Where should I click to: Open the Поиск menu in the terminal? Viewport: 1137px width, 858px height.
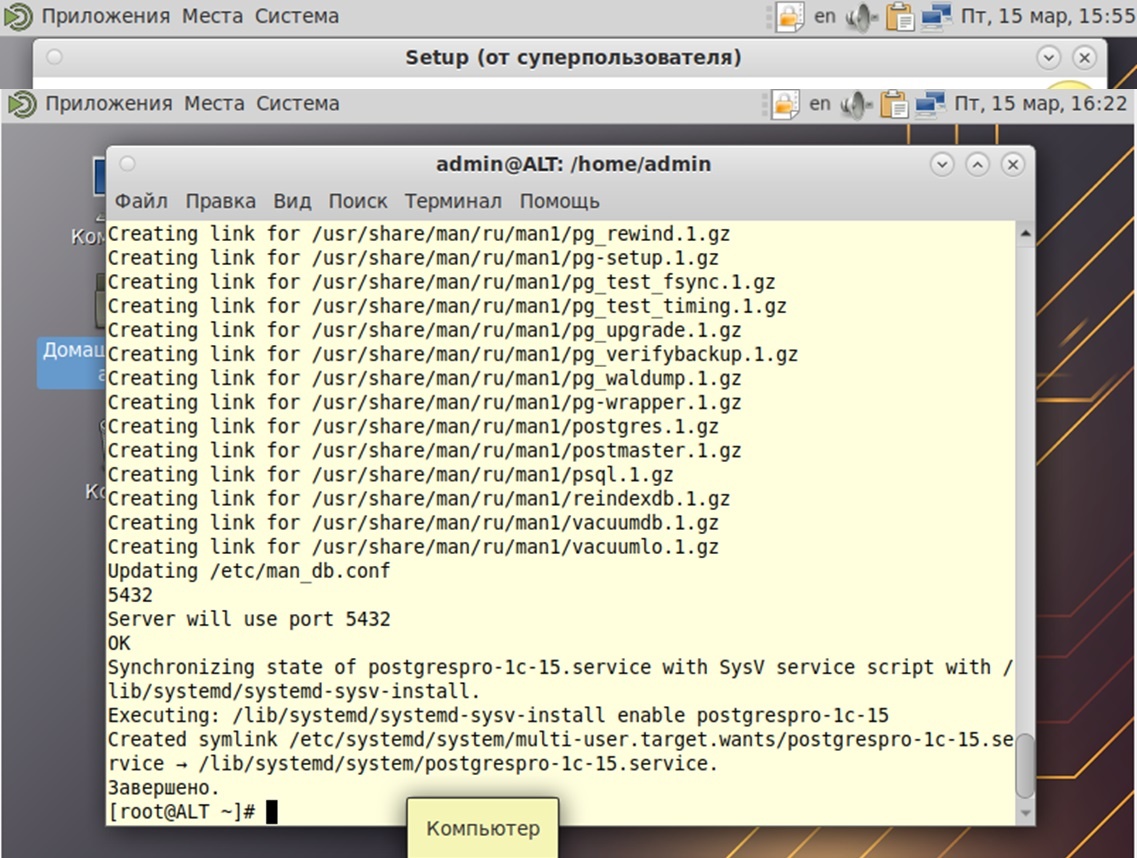pyautogui.click(x=357, y=201)
